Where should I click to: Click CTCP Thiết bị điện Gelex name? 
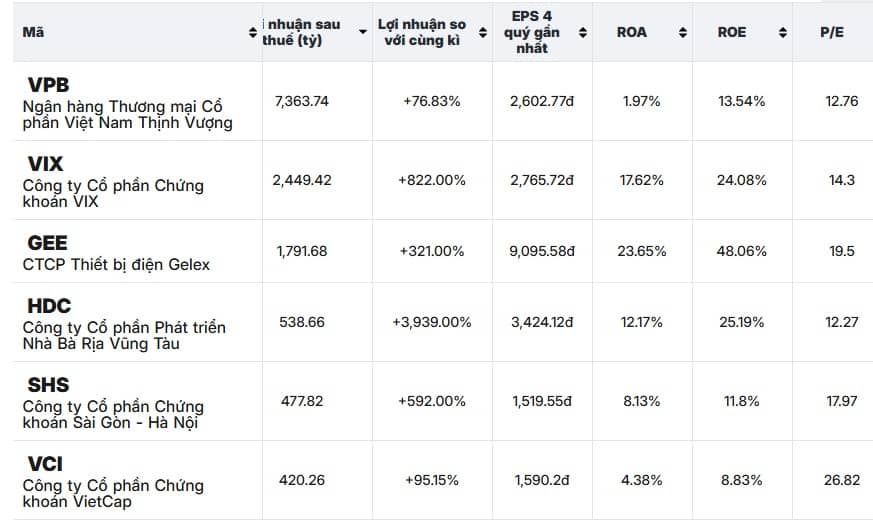[116, 265]
